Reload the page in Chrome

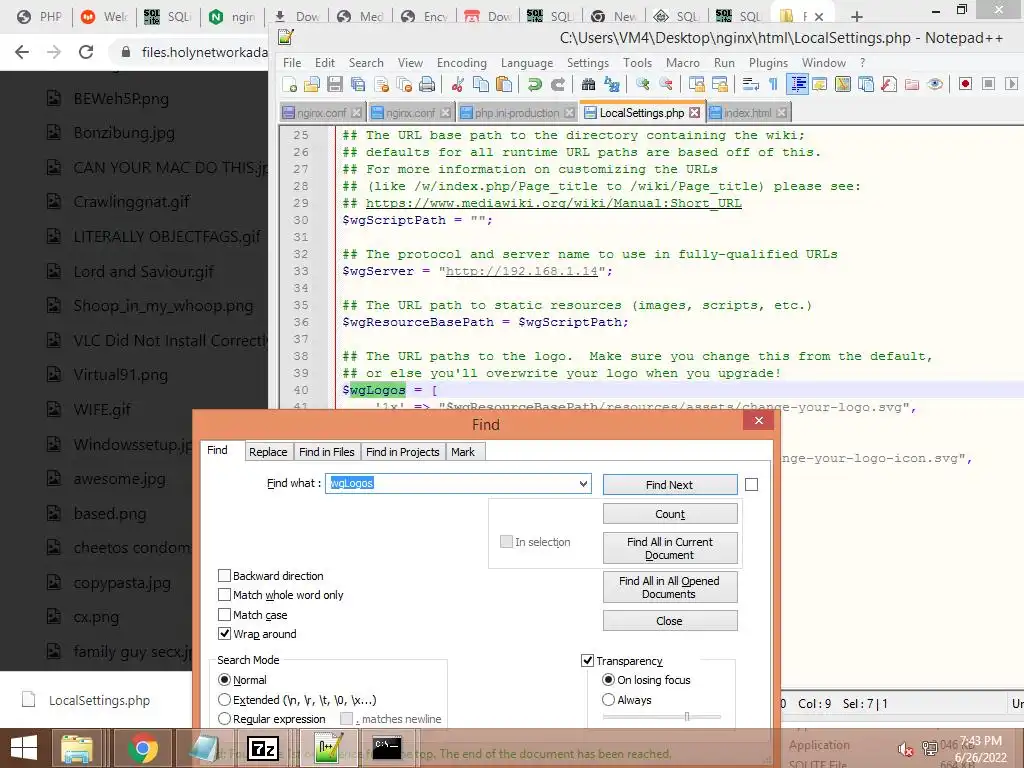[x=86, y=52]
